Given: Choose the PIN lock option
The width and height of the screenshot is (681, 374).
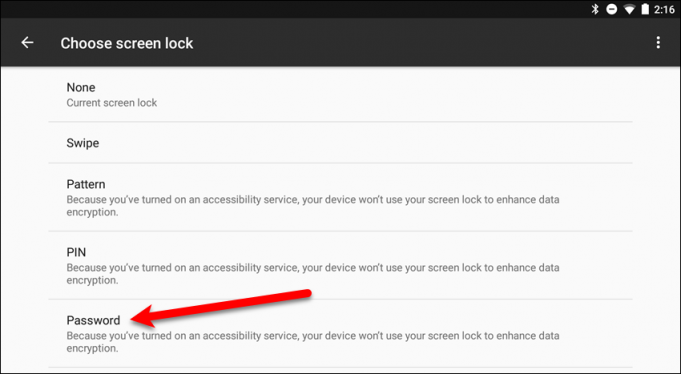Looking at the screenshot, I should pyautogui.click(x=340, y=265).
